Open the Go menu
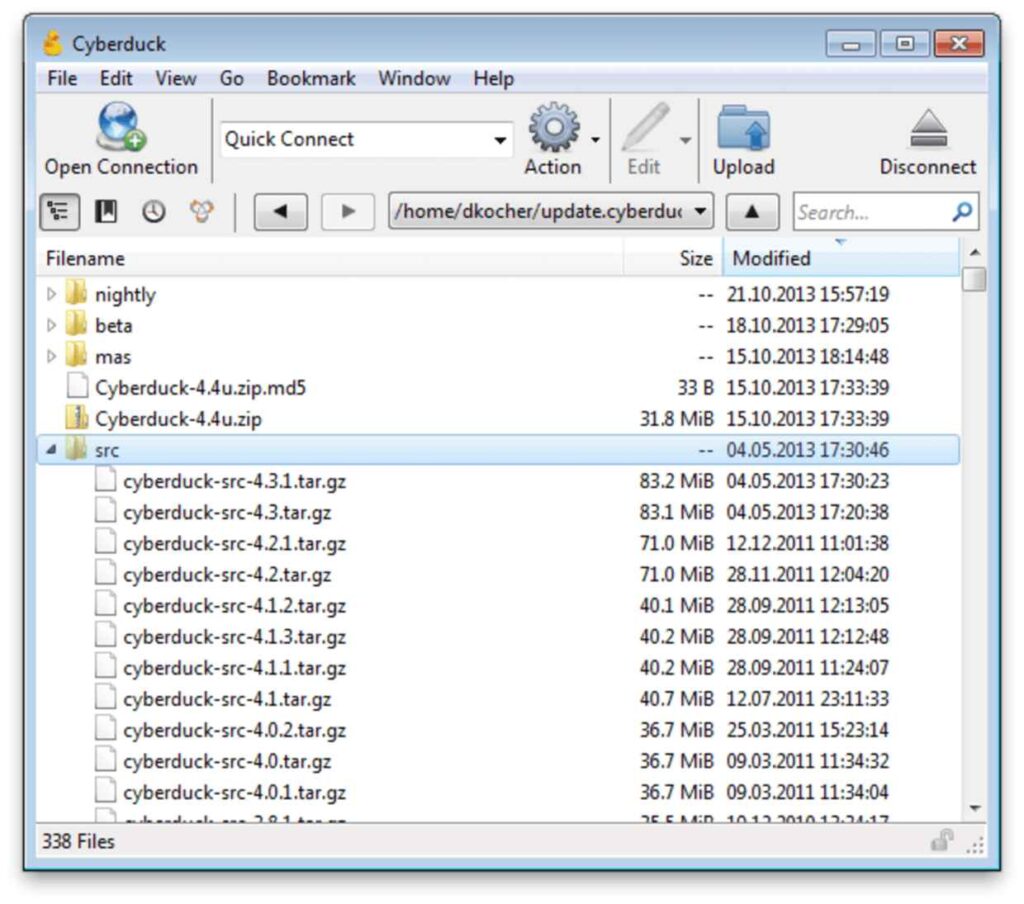 click(231, 79)
